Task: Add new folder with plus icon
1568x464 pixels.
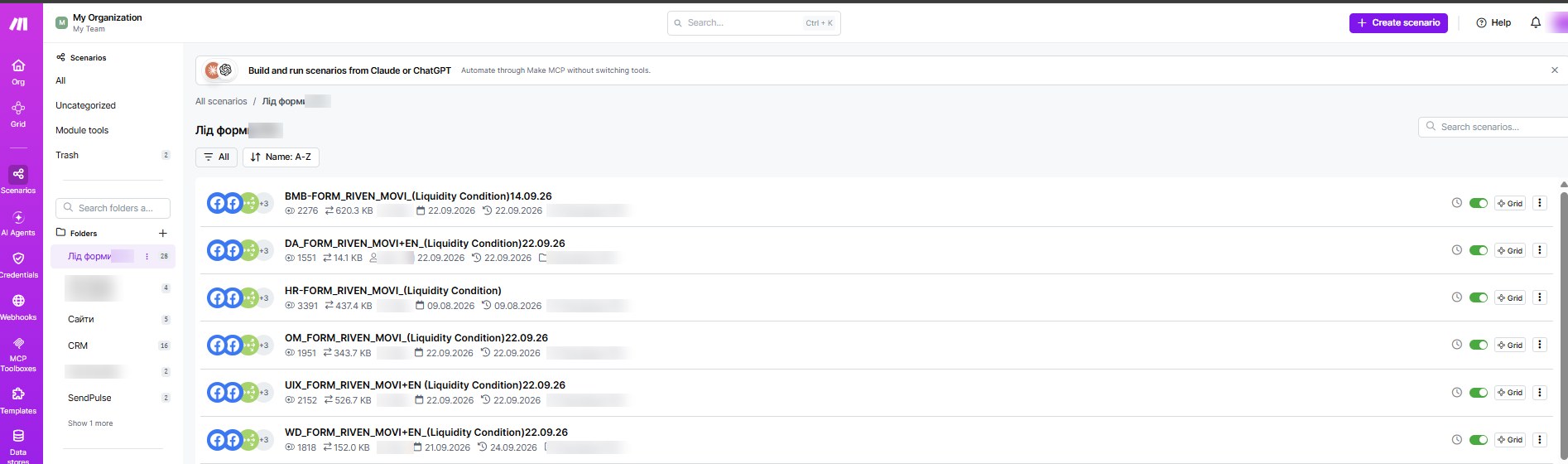Action: [163, 234]
